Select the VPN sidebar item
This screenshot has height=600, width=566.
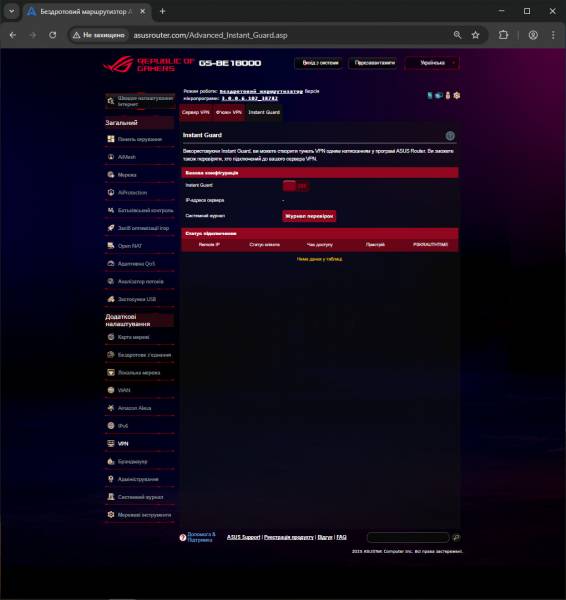click(140, 444)
